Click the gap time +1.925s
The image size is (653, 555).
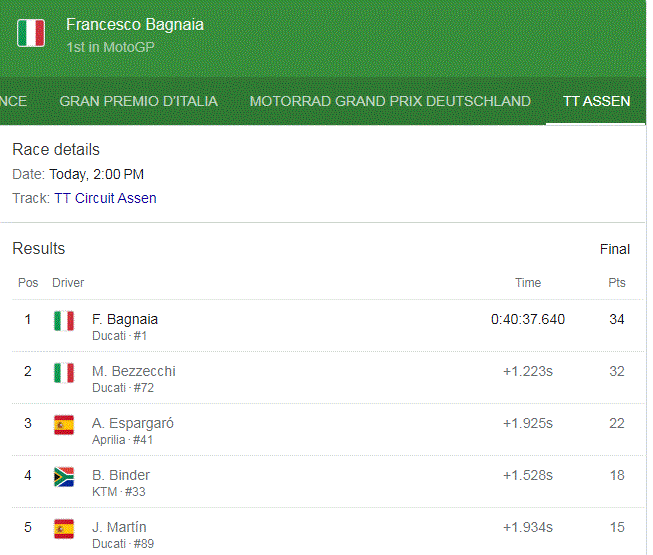(528, 423)
